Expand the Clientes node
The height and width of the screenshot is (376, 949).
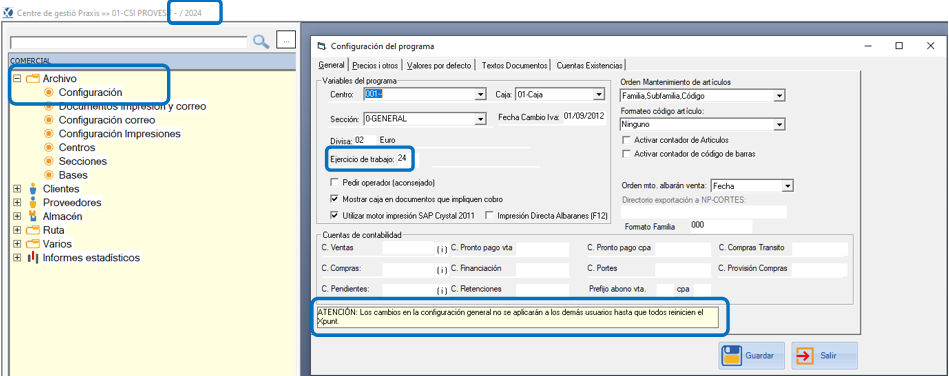17,189
